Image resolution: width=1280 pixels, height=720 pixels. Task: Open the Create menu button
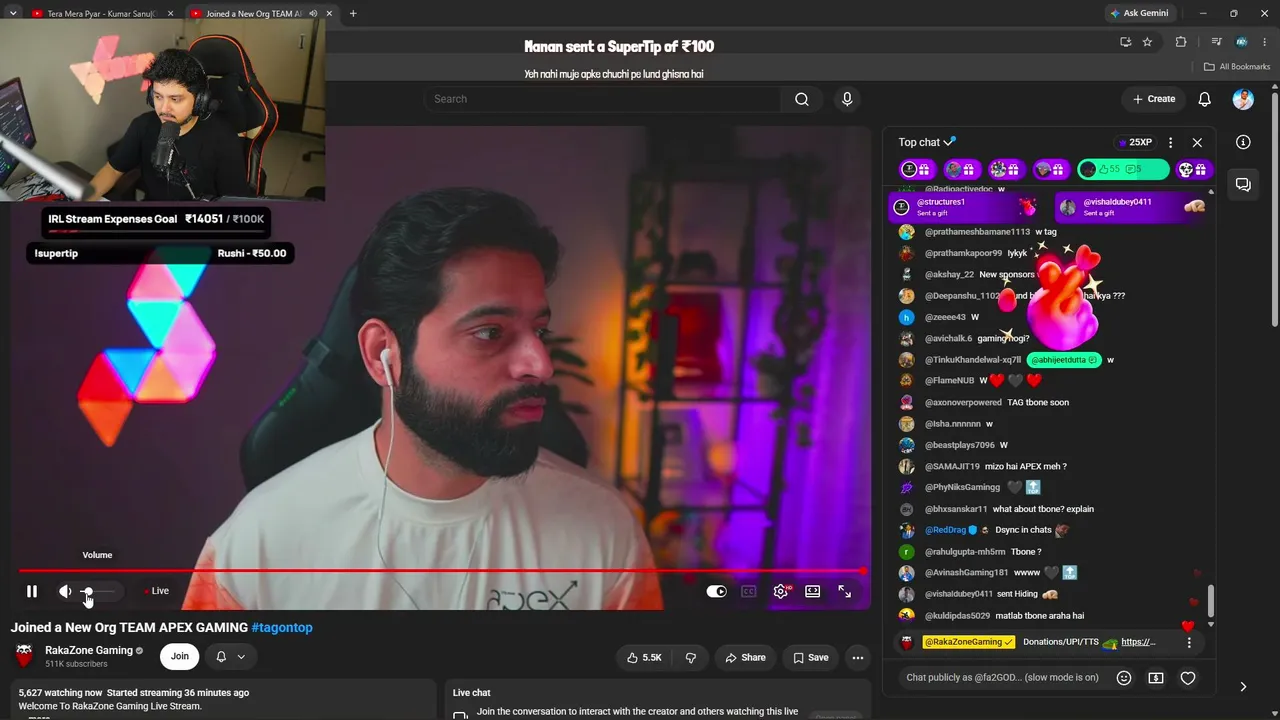tap(1154, 99)
